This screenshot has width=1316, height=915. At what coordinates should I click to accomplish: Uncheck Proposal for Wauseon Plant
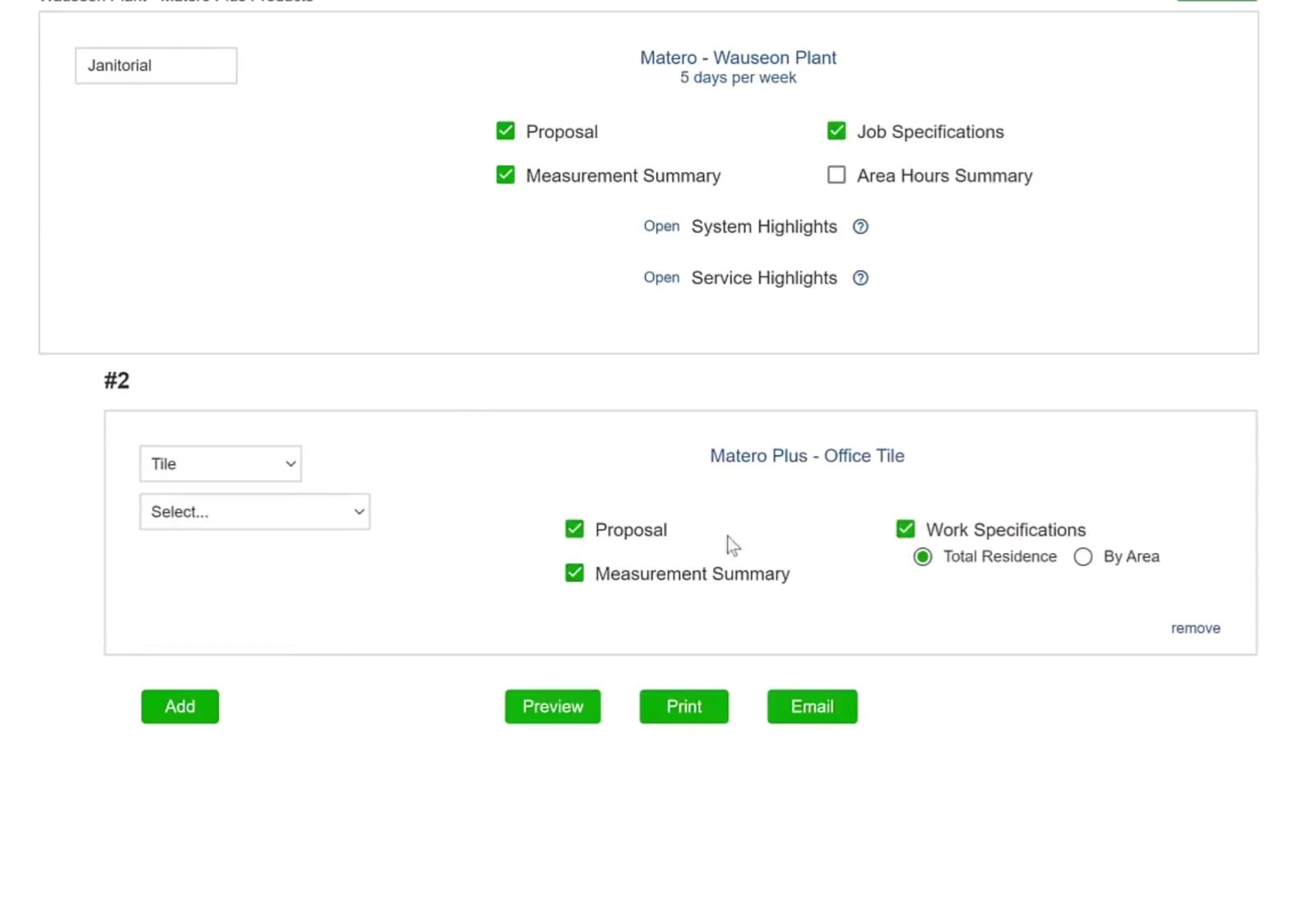(x=506, y=131)
